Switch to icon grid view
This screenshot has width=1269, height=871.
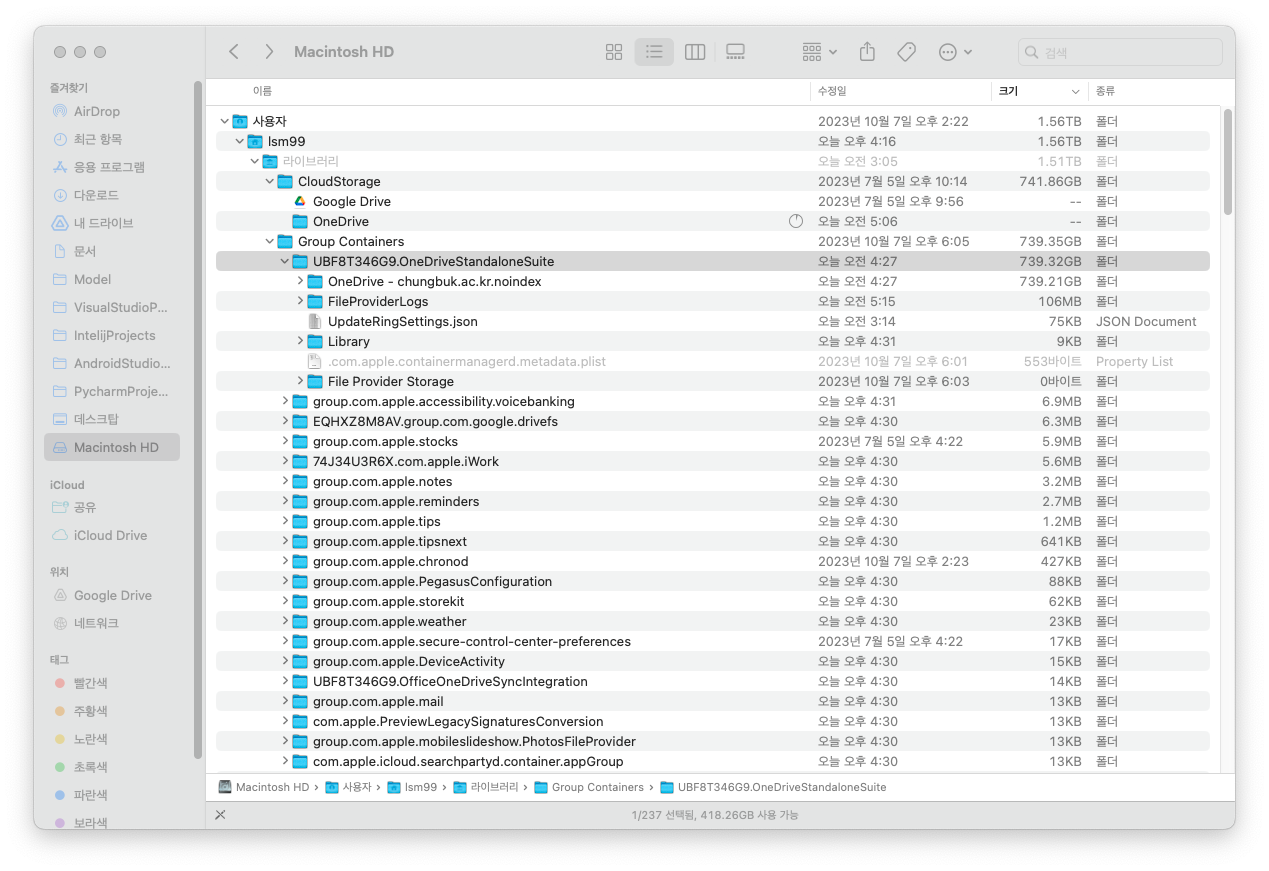coord(614,52)
